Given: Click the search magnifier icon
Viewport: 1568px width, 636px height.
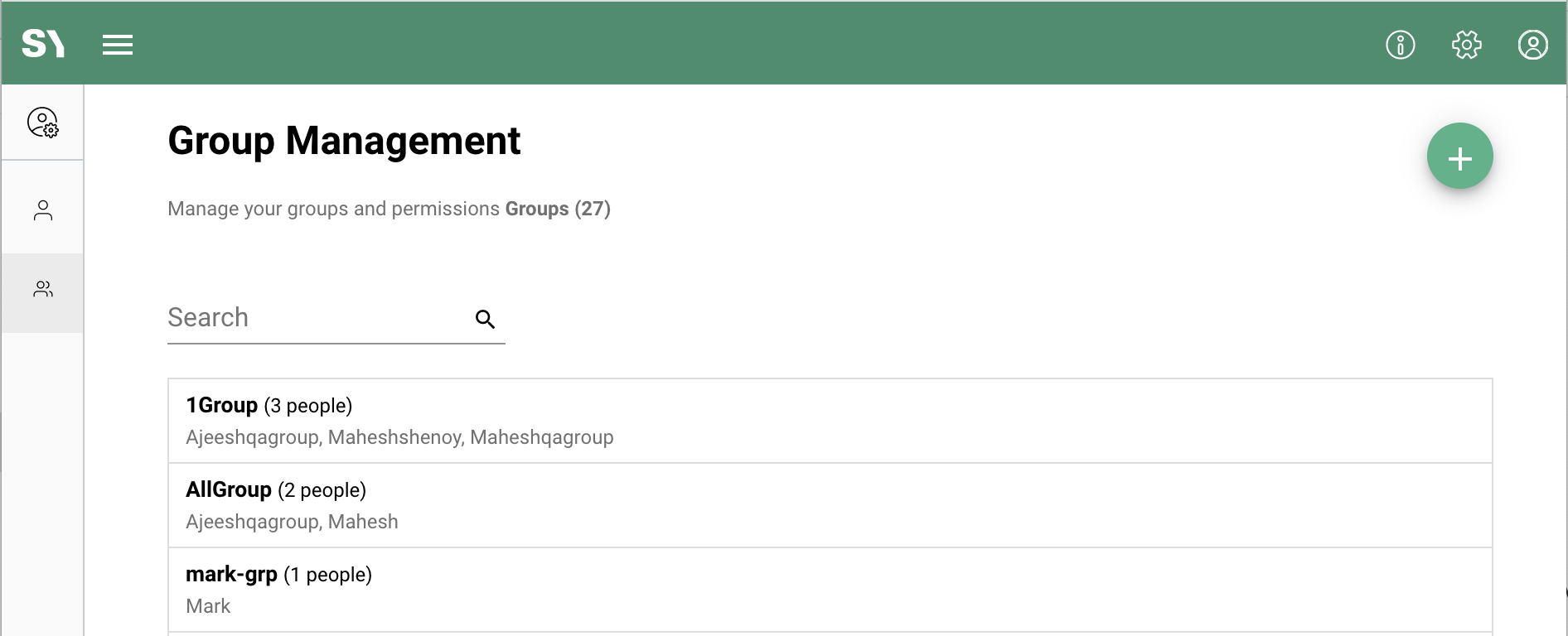Looking at the screenshot, I should point(485,319).
